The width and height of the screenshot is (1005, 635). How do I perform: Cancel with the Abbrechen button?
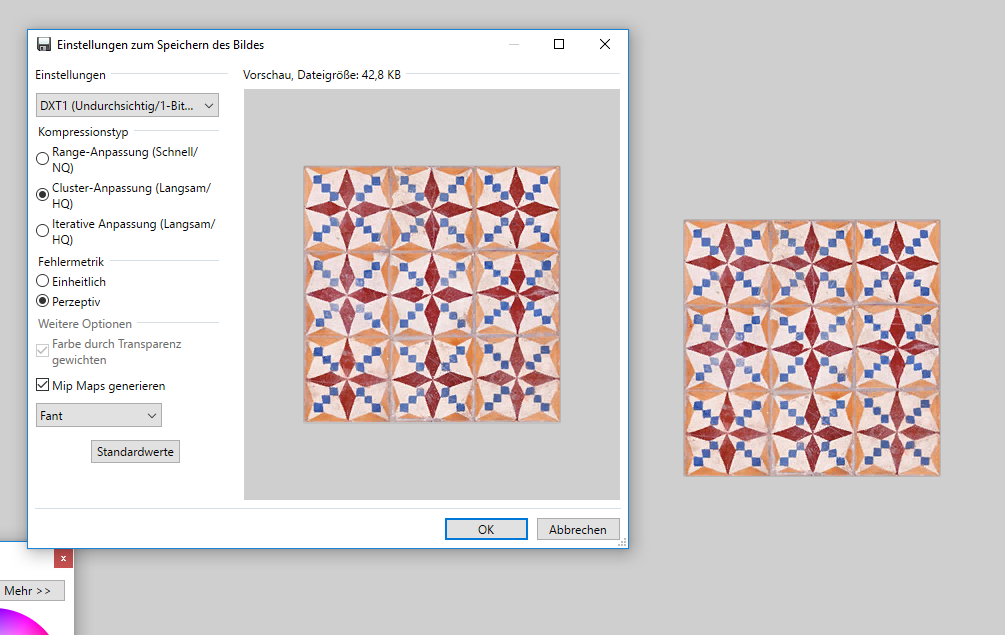tap(578, 530)
